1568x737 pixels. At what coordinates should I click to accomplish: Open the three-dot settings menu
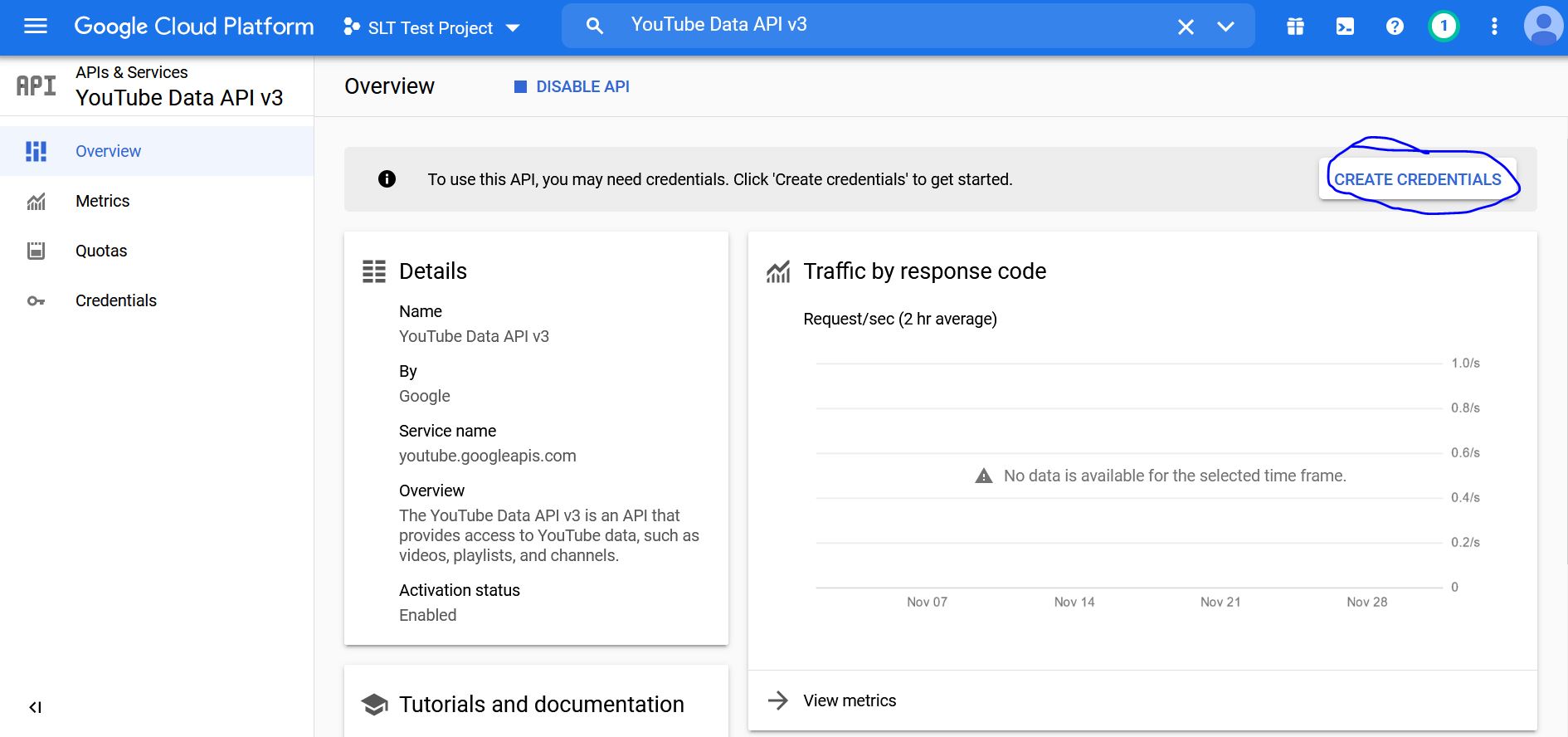point(1494,27)
